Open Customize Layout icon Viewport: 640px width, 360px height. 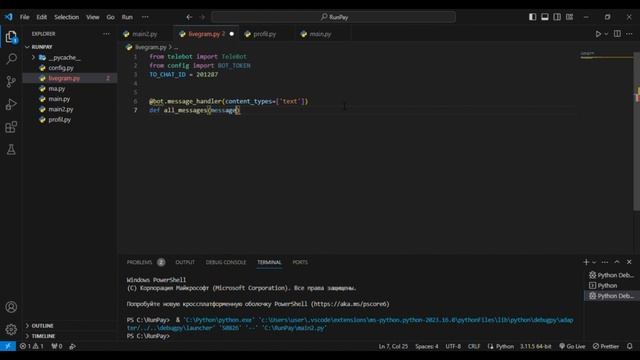[x=569, y=17]
